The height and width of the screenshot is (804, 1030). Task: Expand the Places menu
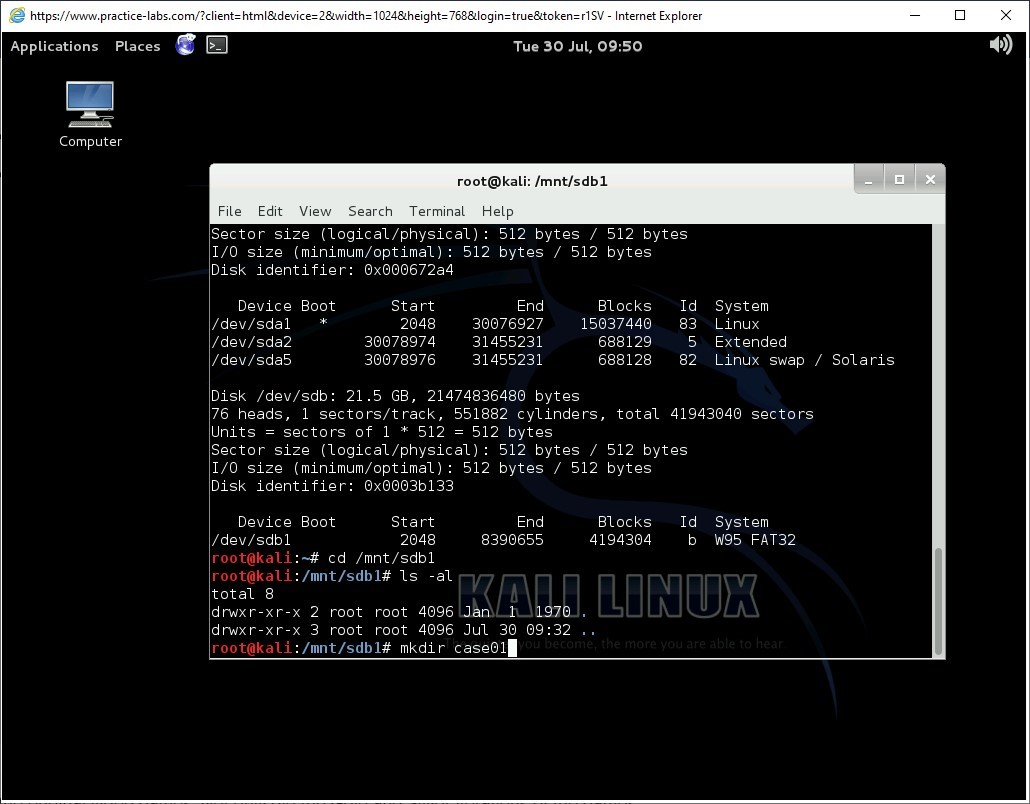[x=137, y=46]
